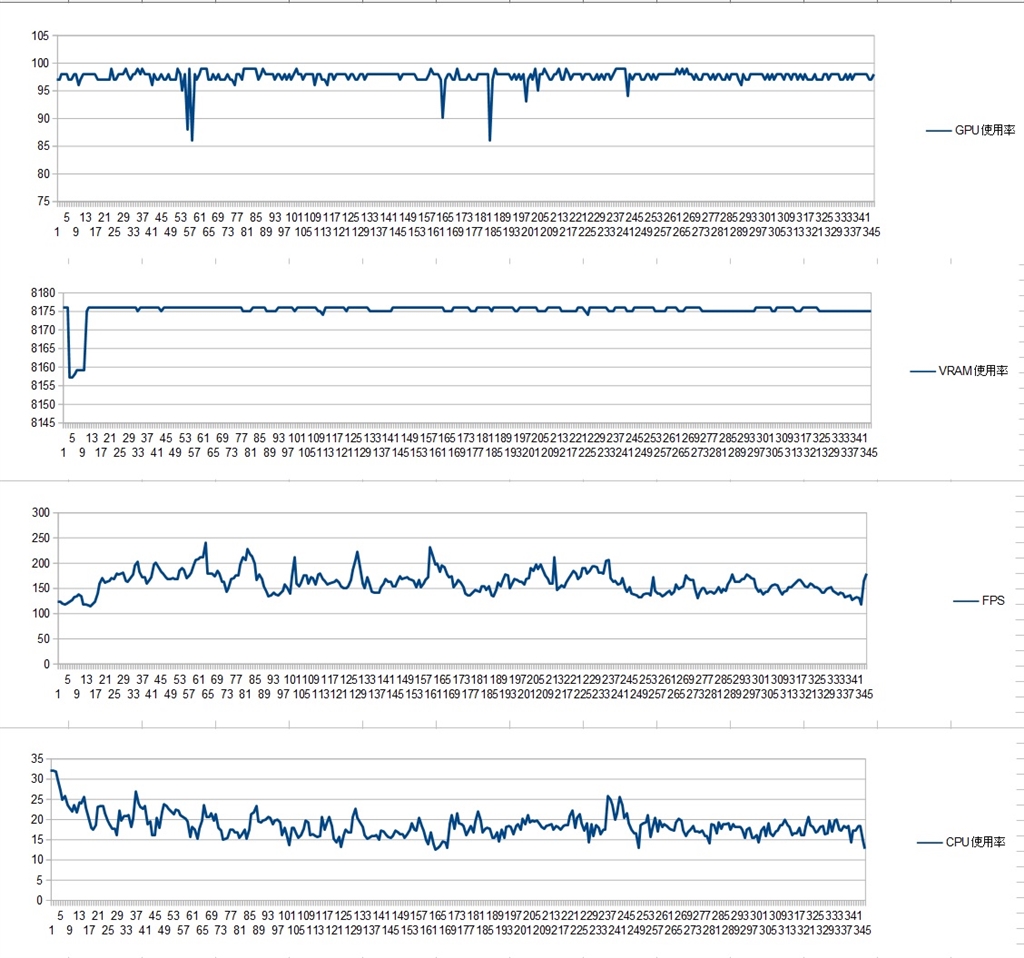
Task: Click the CPU usage starting peak at 32
Action: (54, 771)
